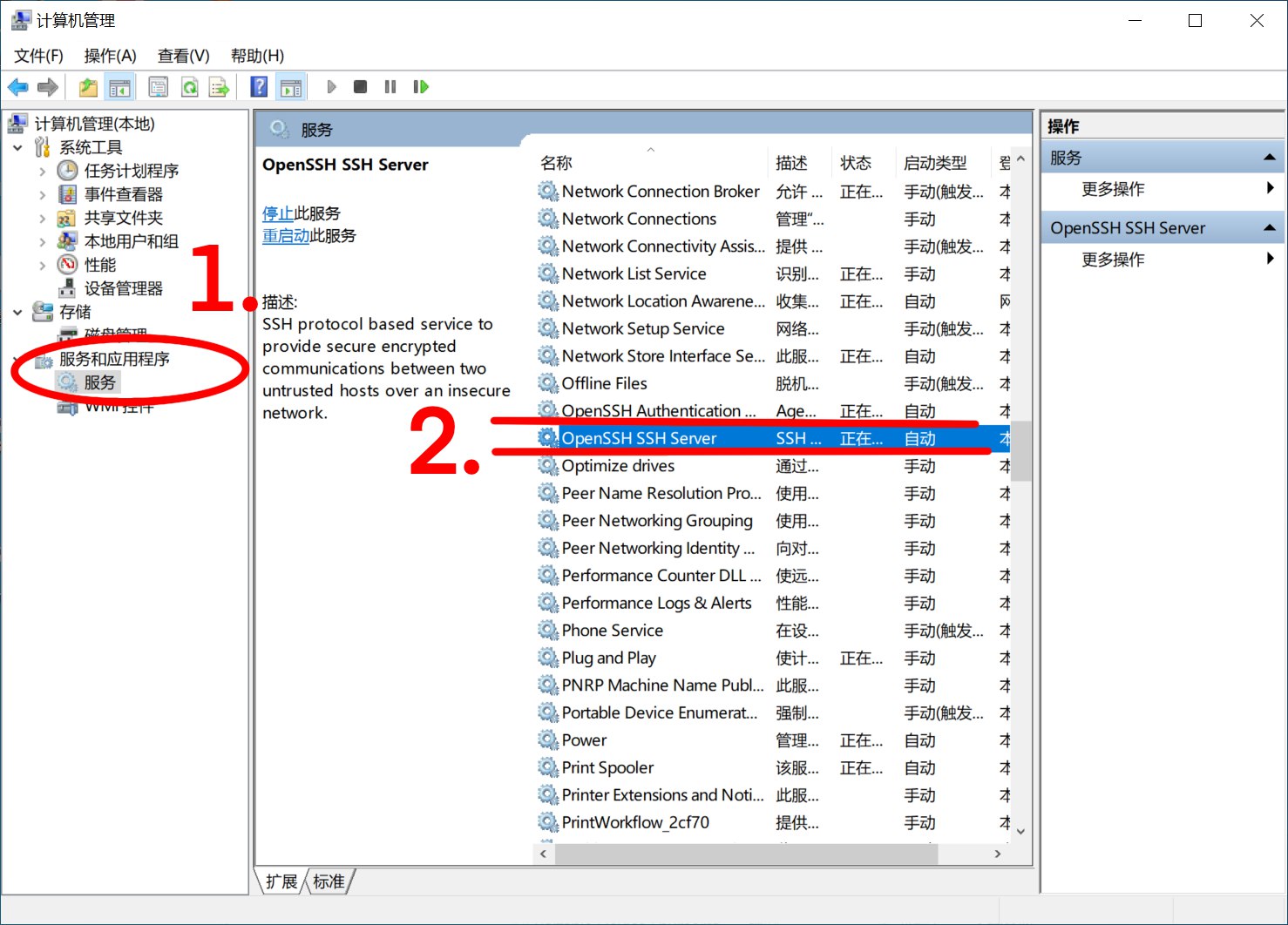Select the Offline Files service
1288x925 pixels.
[773, 383]
